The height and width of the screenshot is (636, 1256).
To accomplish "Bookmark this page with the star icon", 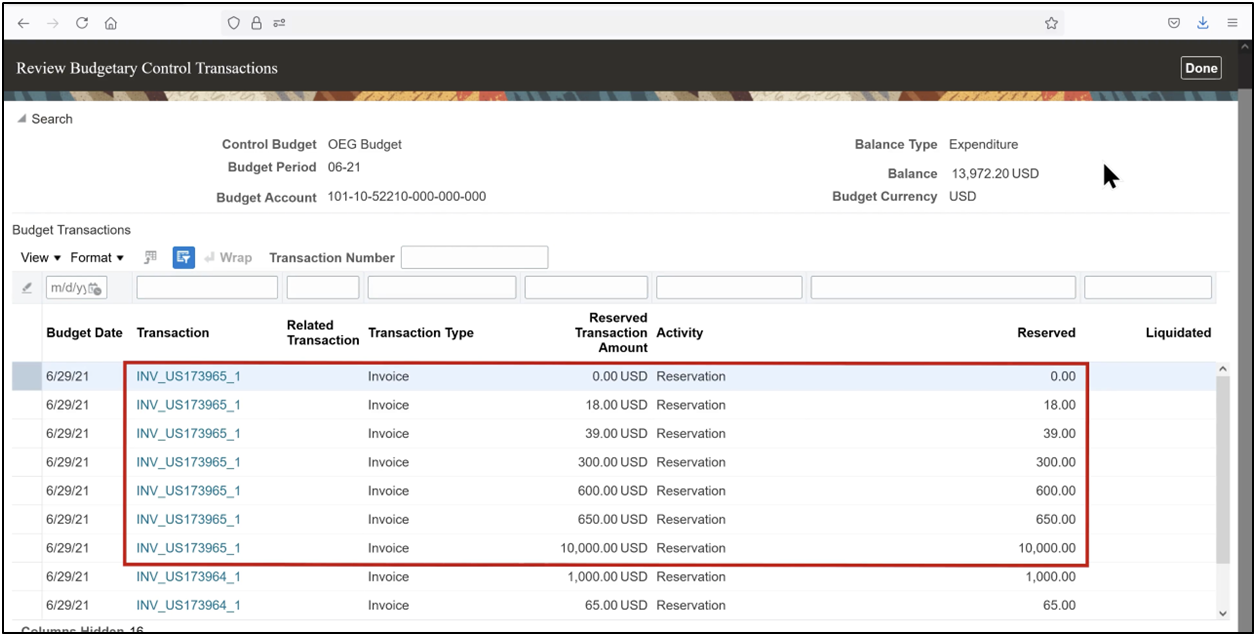I will [x=1051, y=22].
